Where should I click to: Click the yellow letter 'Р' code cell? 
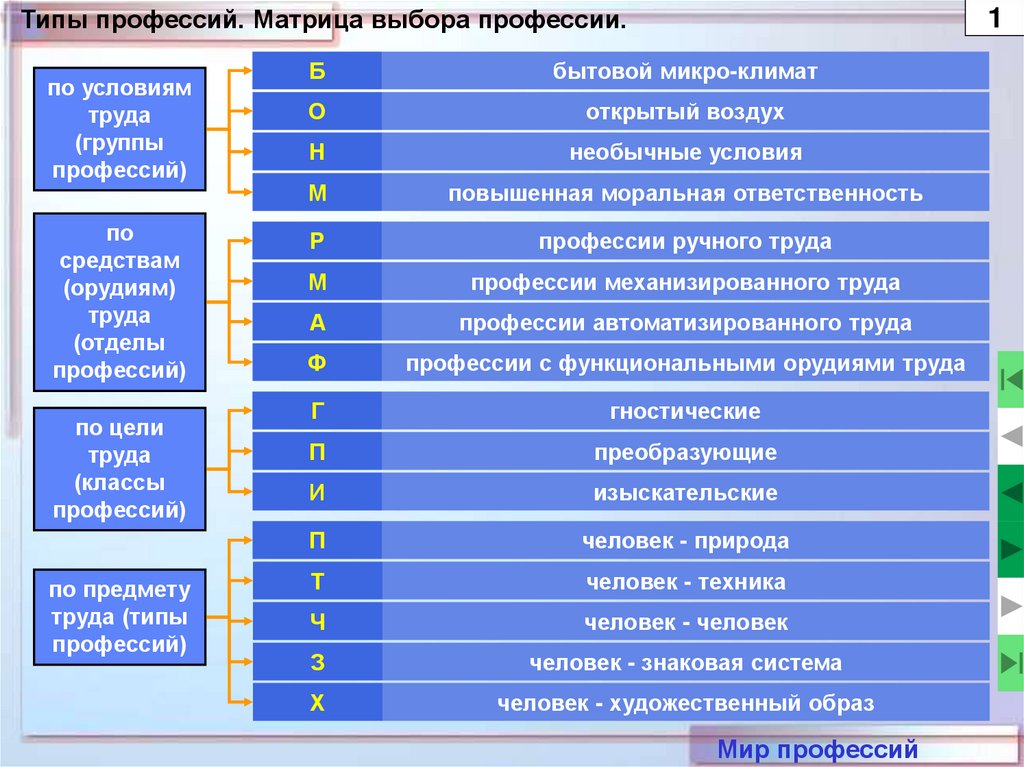(x=317, y=241)
